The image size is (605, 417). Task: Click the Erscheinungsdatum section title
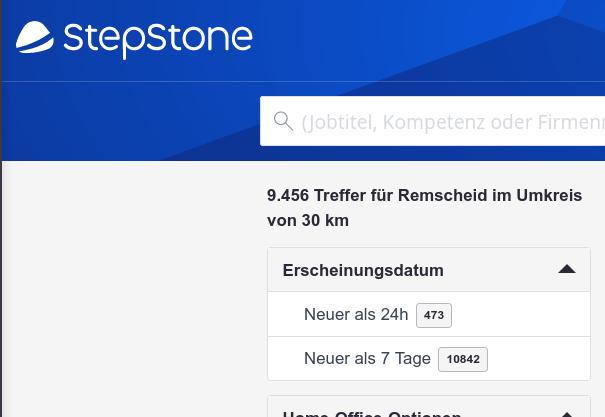pyautogui.click(x=363, y=270)
